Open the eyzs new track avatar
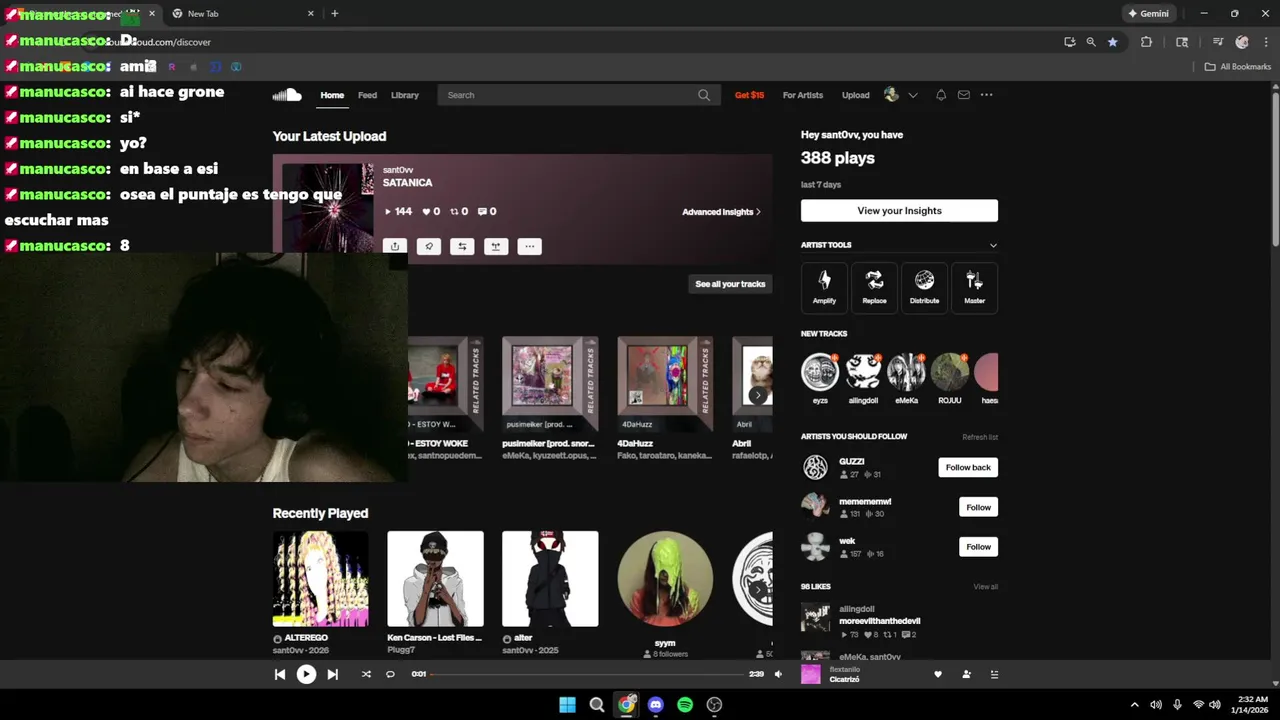The width and height of the screenshot is (1280, 720). (820, 371)
